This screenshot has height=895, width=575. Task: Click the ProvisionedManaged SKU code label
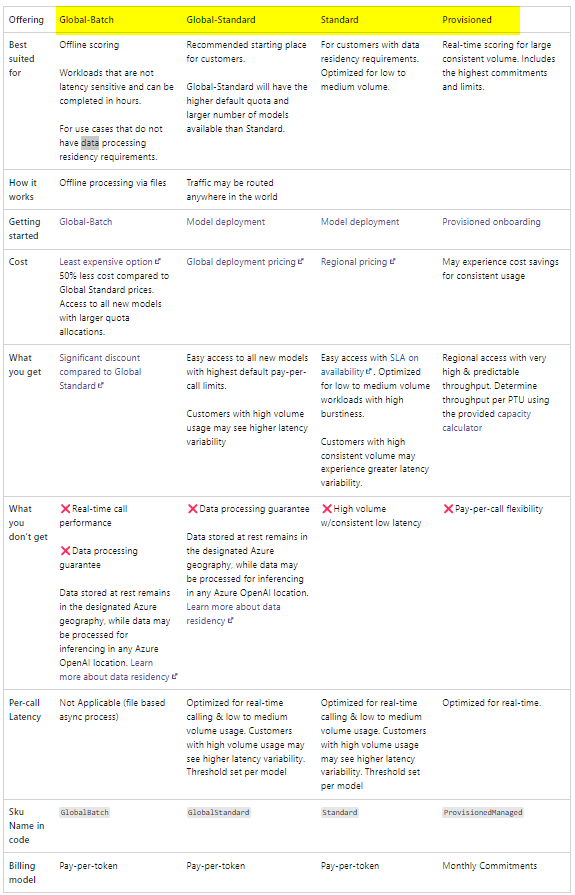tap(482, 812)
